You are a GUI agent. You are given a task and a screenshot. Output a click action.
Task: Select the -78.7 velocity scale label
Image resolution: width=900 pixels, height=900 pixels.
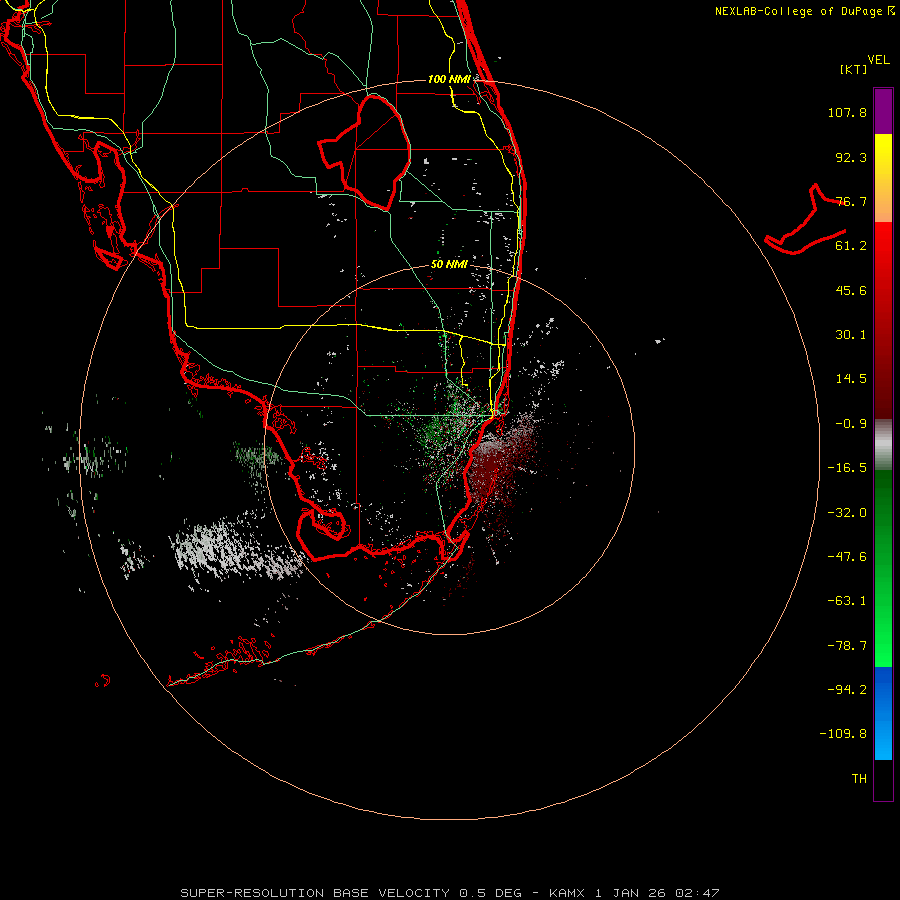pyautogui.click(x=847, y=646)
